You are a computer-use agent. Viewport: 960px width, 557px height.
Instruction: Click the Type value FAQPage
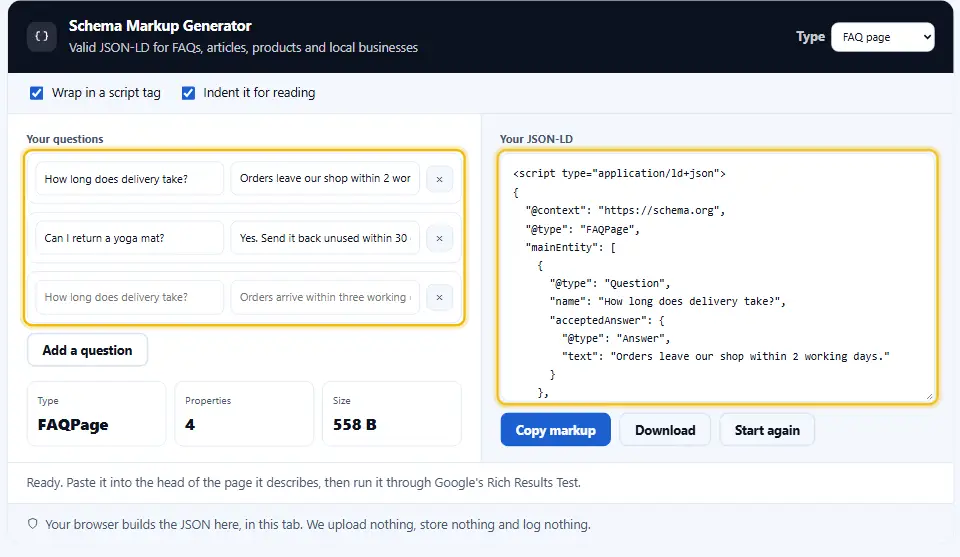click(73, 424)
